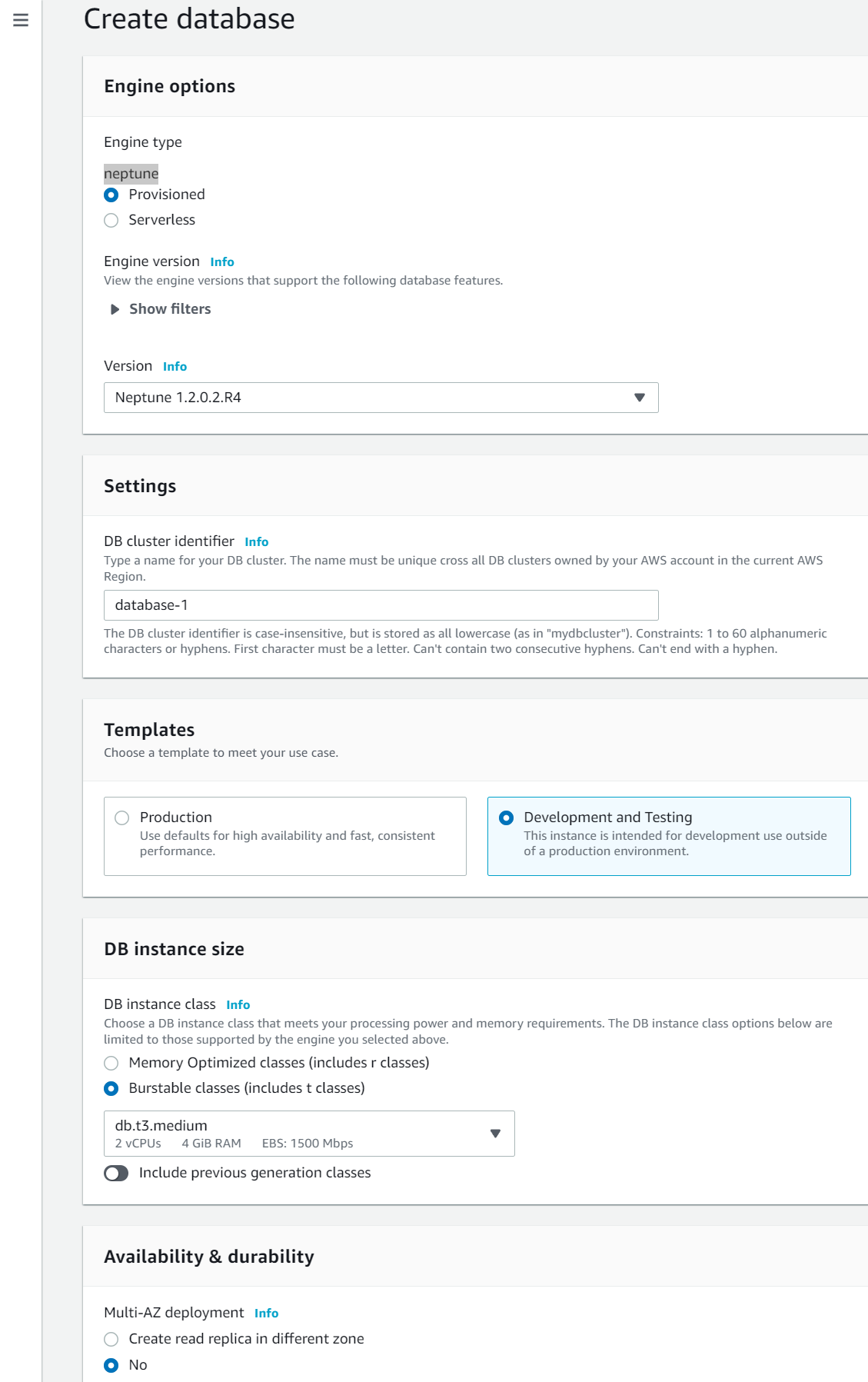Open the Neptune version dropdown
The height and width of the screenshot is (1382, 868).
click(381, 398)
